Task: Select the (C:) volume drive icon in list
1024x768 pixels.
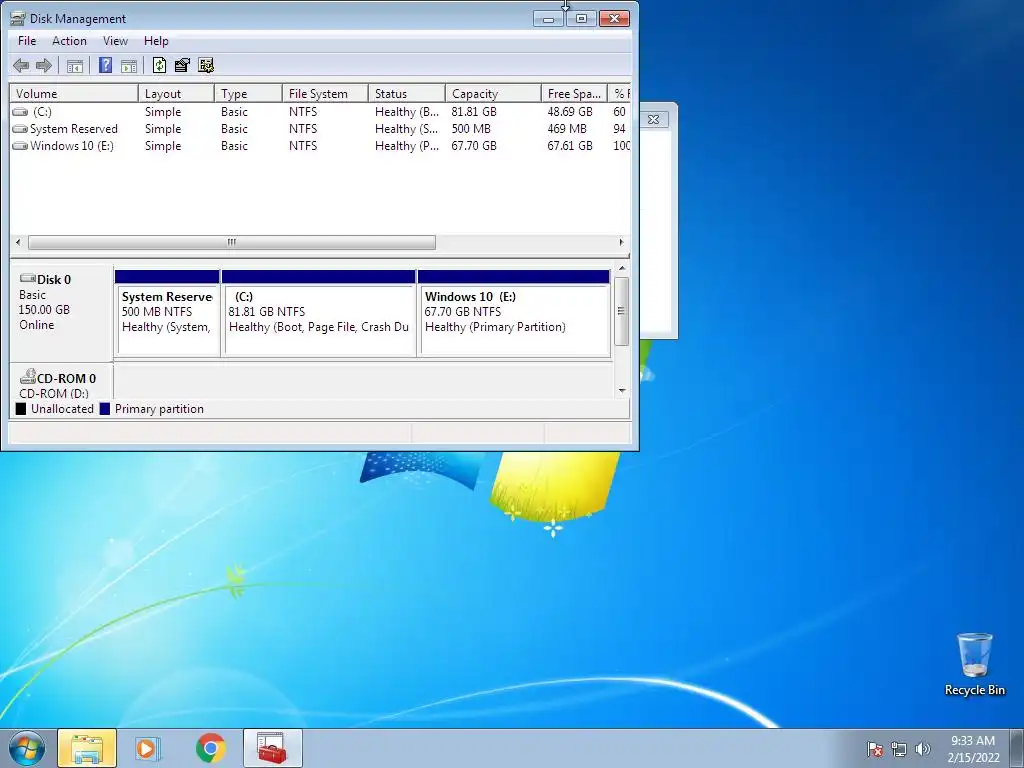Action: [x=20, y=112]
